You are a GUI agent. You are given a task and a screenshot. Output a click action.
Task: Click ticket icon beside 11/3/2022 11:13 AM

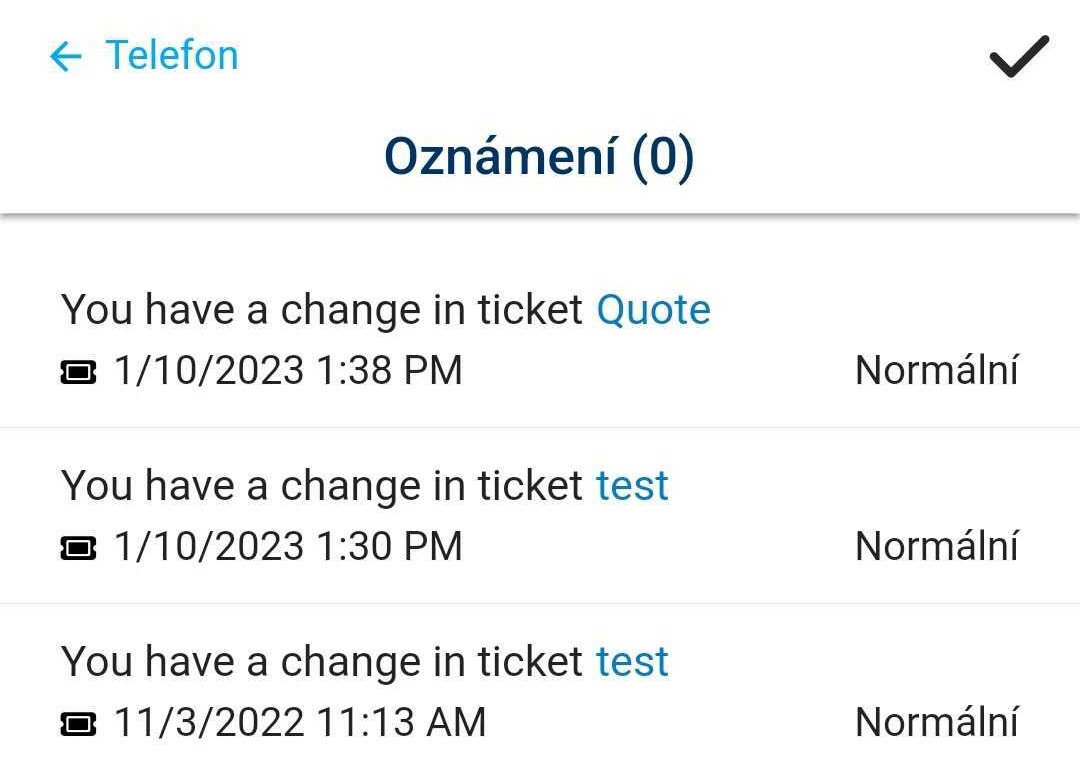79,724
